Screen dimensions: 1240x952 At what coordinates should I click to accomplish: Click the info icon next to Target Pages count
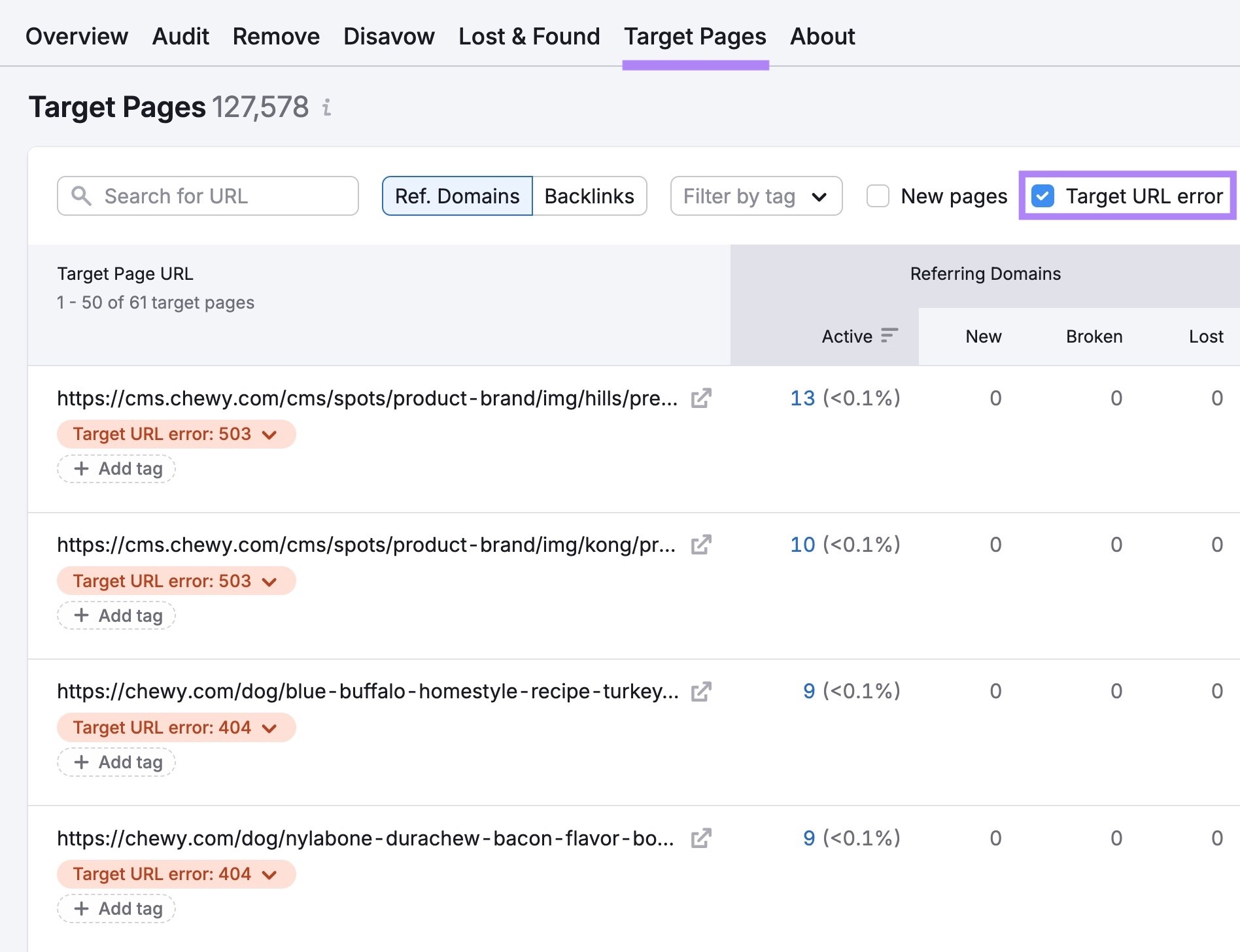(x=326, y=107)
